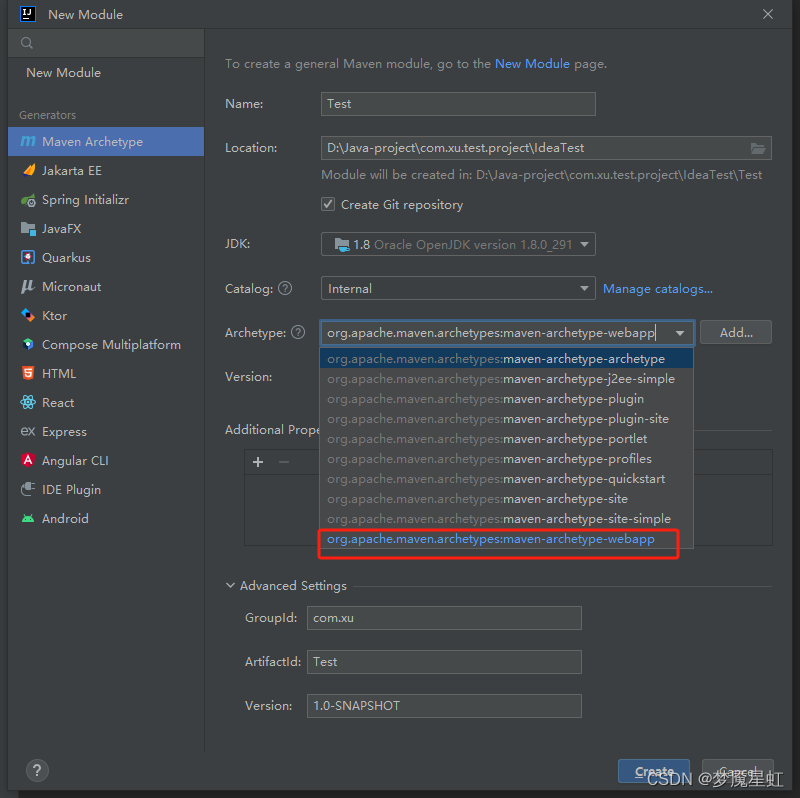
Task: Click the IDE Plugin plug icon
Action: (28, 489)
